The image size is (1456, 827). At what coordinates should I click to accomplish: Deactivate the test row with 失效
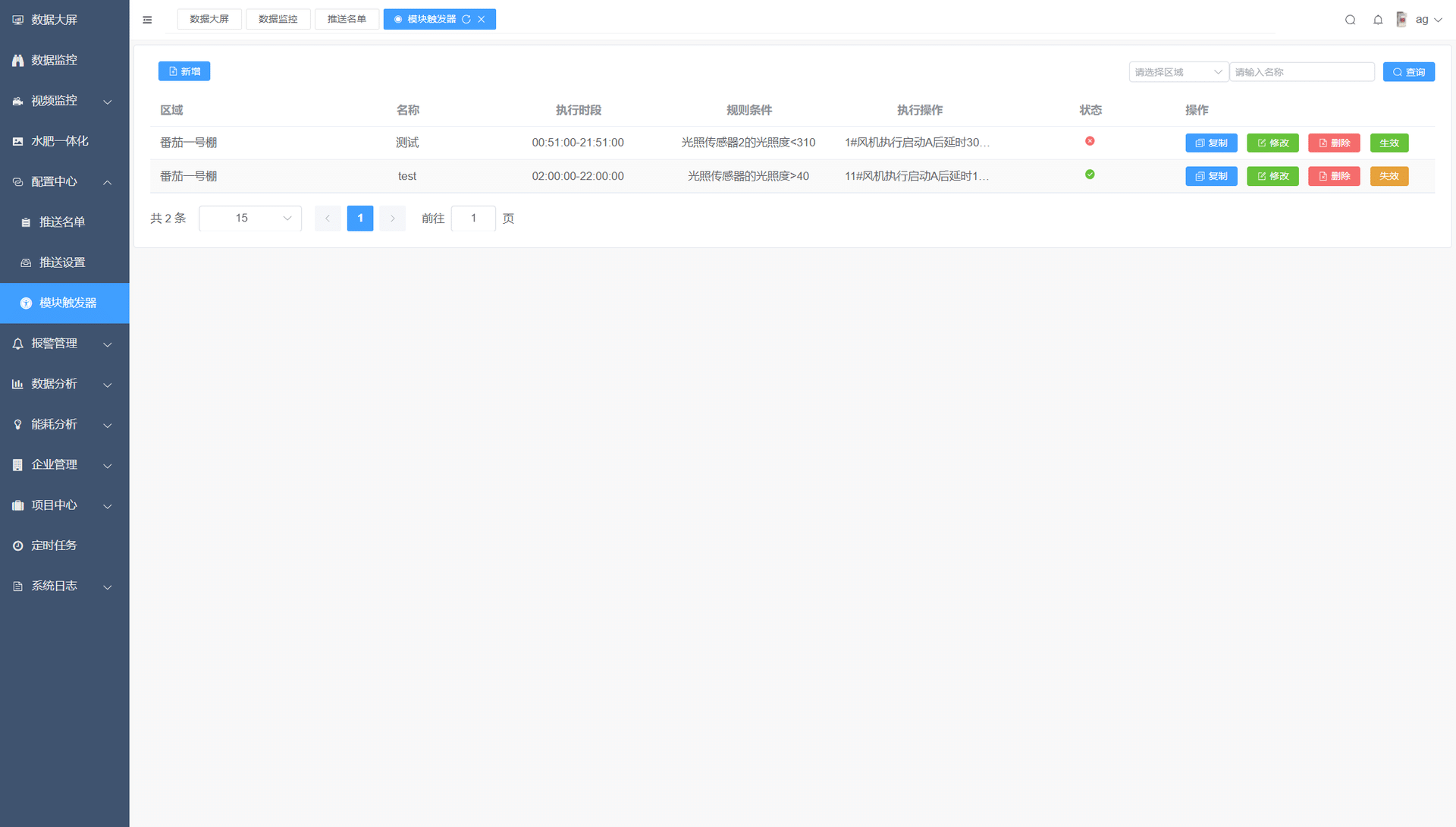[x=1389, y=176]
